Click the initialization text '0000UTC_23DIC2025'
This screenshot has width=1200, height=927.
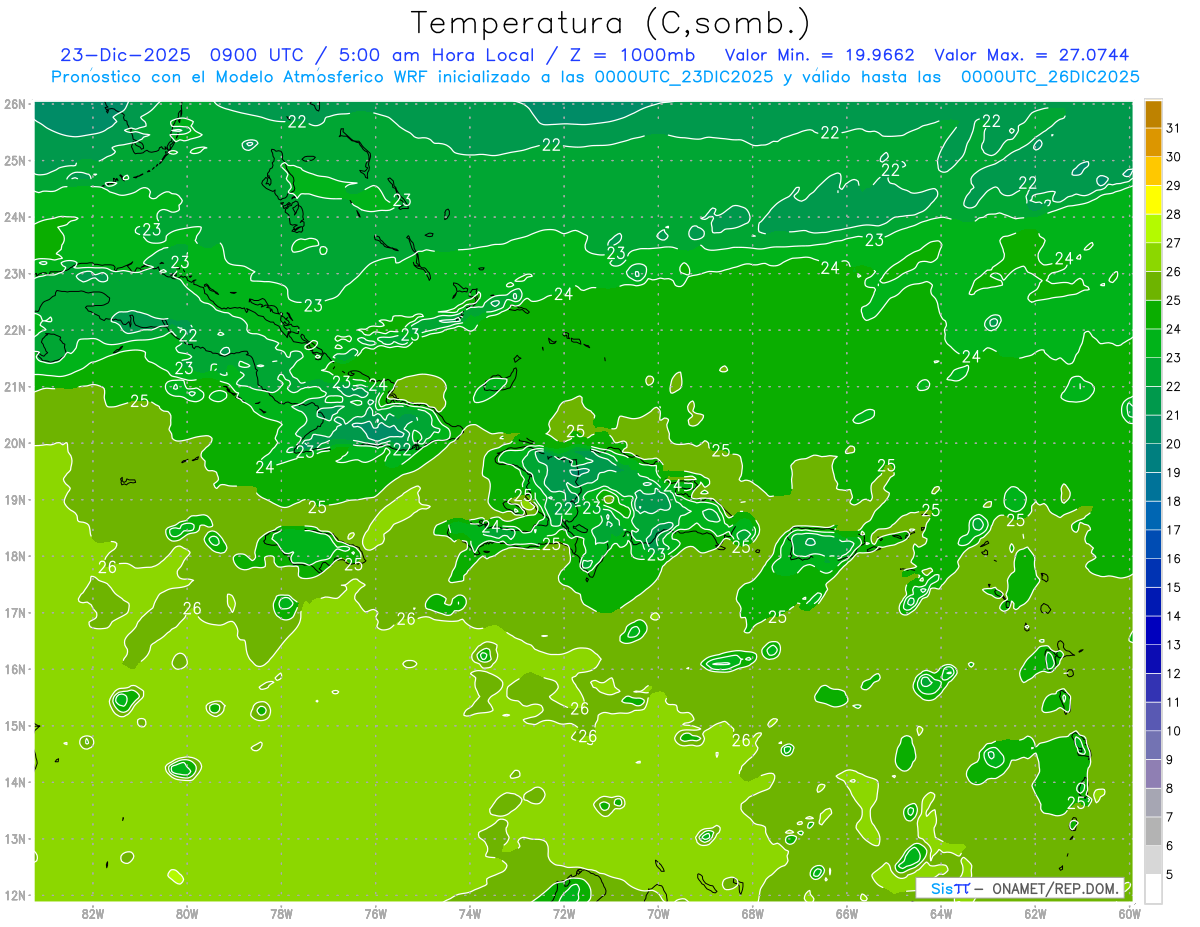coord(684,77)
